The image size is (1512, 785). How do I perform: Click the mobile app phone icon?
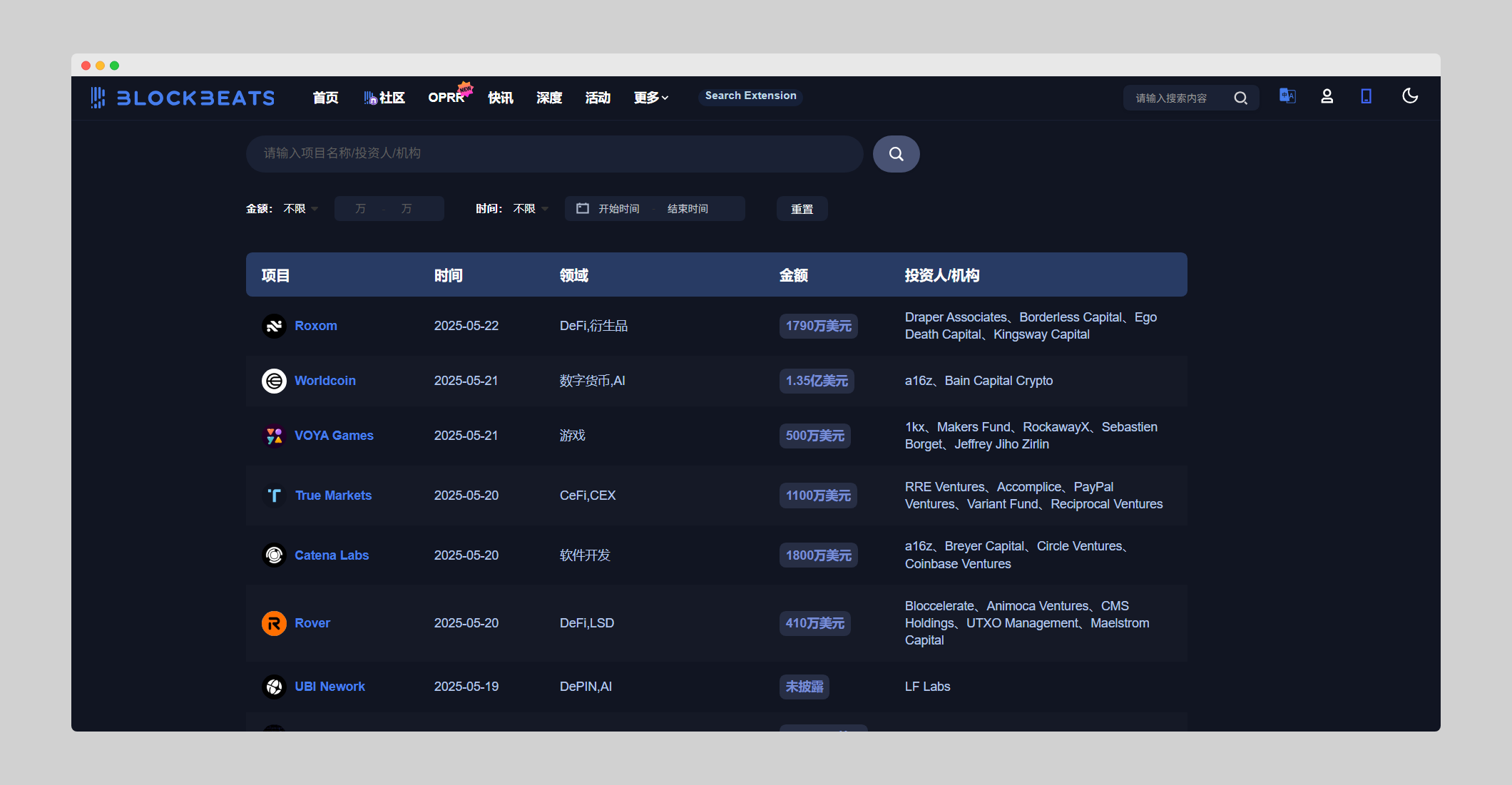(1366, 96)
